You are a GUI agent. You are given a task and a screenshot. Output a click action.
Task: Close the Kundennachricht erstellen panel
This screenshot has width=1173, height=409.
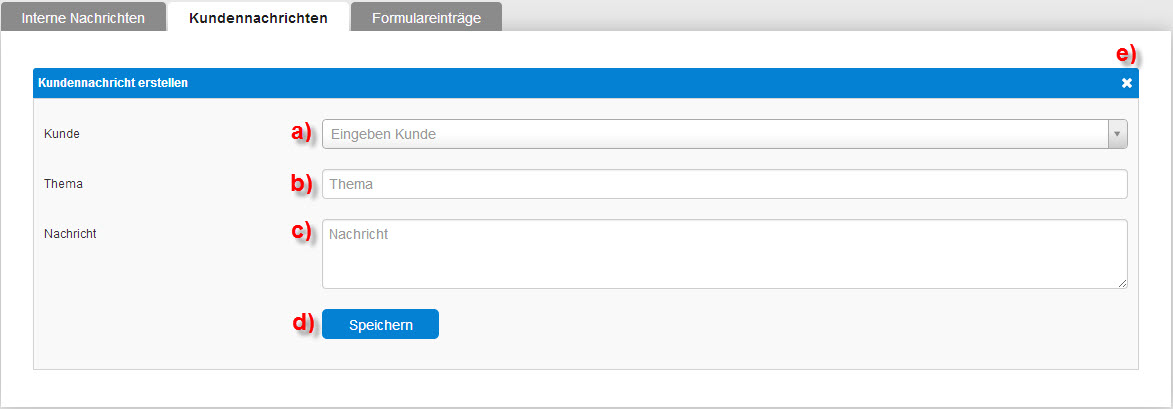click(1127, 83)
